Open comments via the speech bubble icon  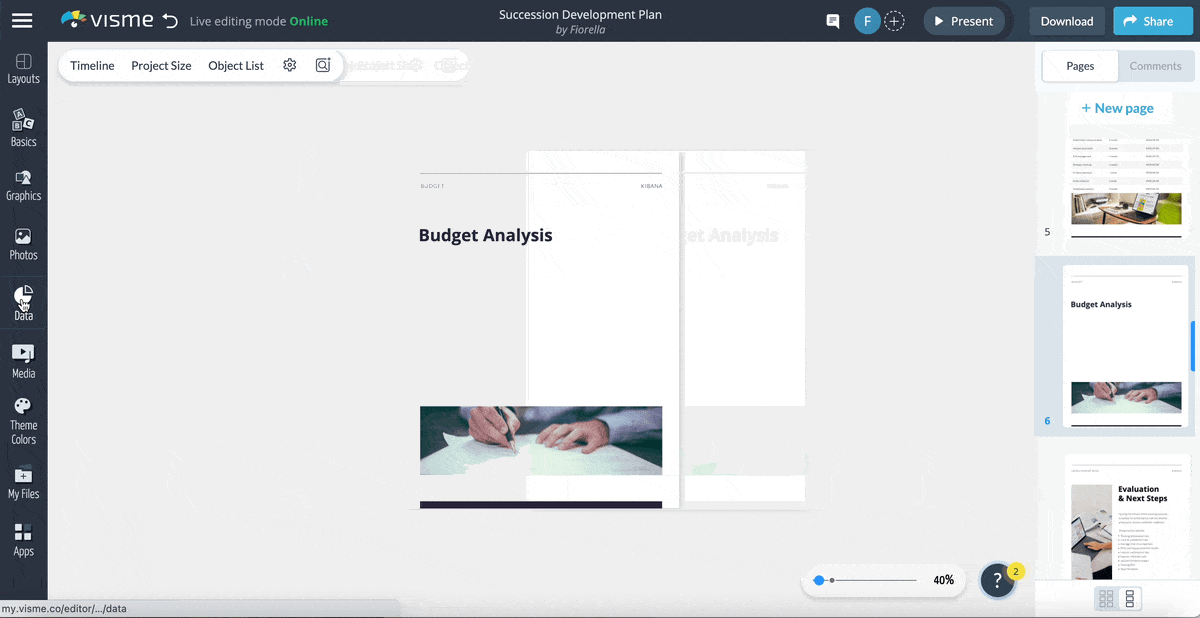(x=831, y=20)
